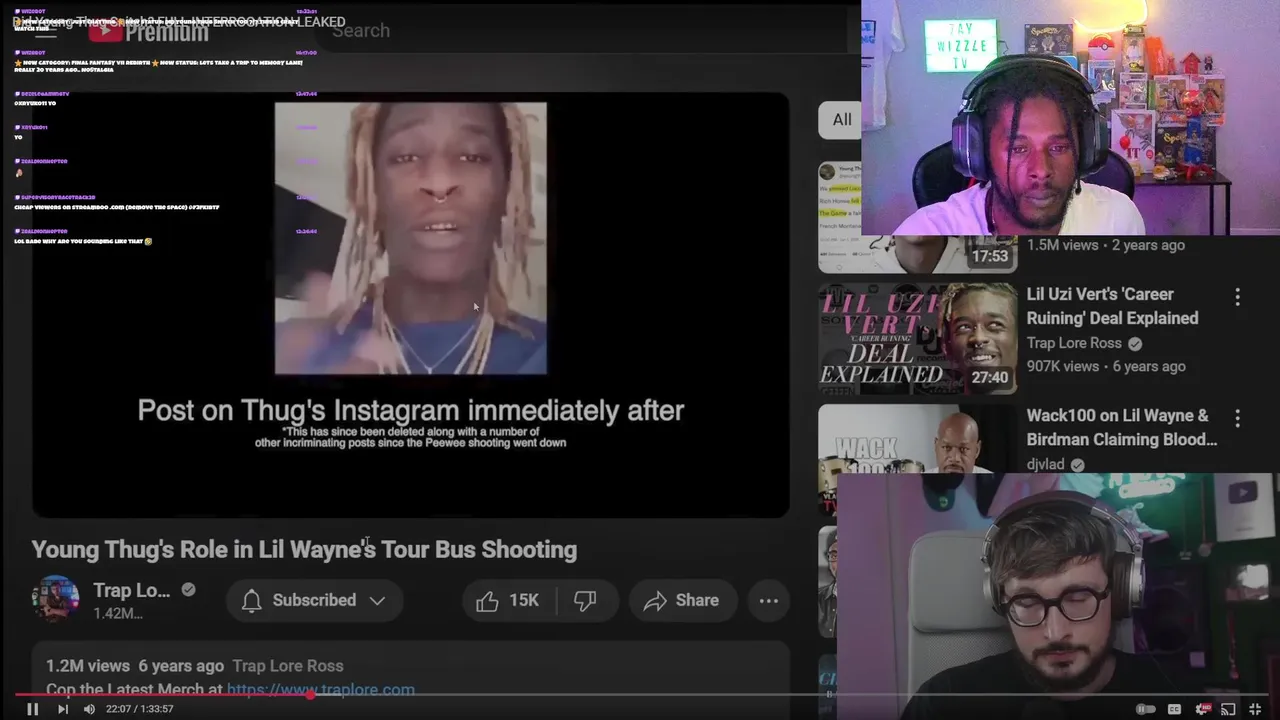
Task: Like the video showing 15K
Action: [507, 600]
